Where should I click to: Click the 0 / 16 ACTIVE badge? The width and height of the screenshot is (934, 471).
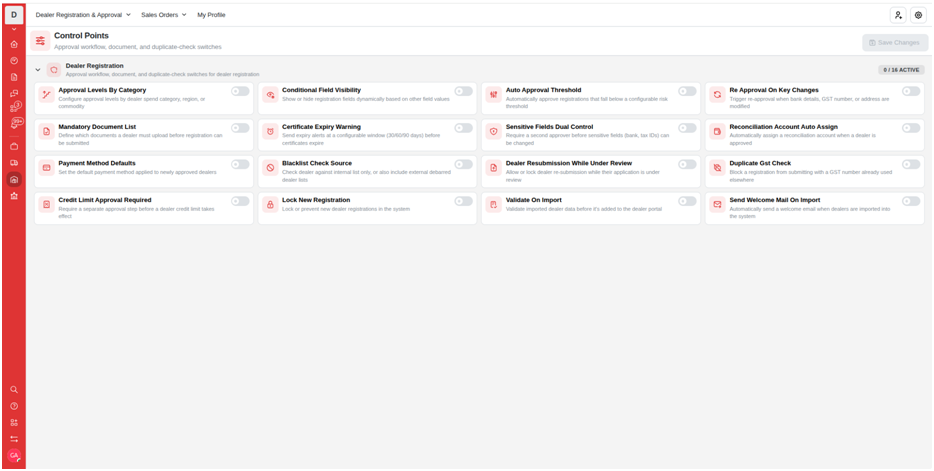pos(901,70)
